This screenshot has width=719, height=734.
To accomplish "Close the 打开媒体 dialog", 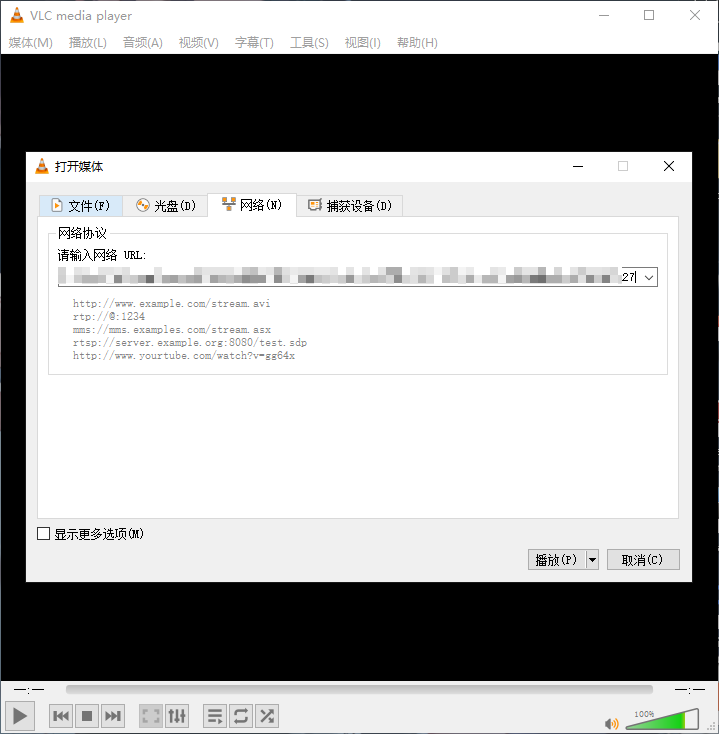I will click(x=668, y=166).
